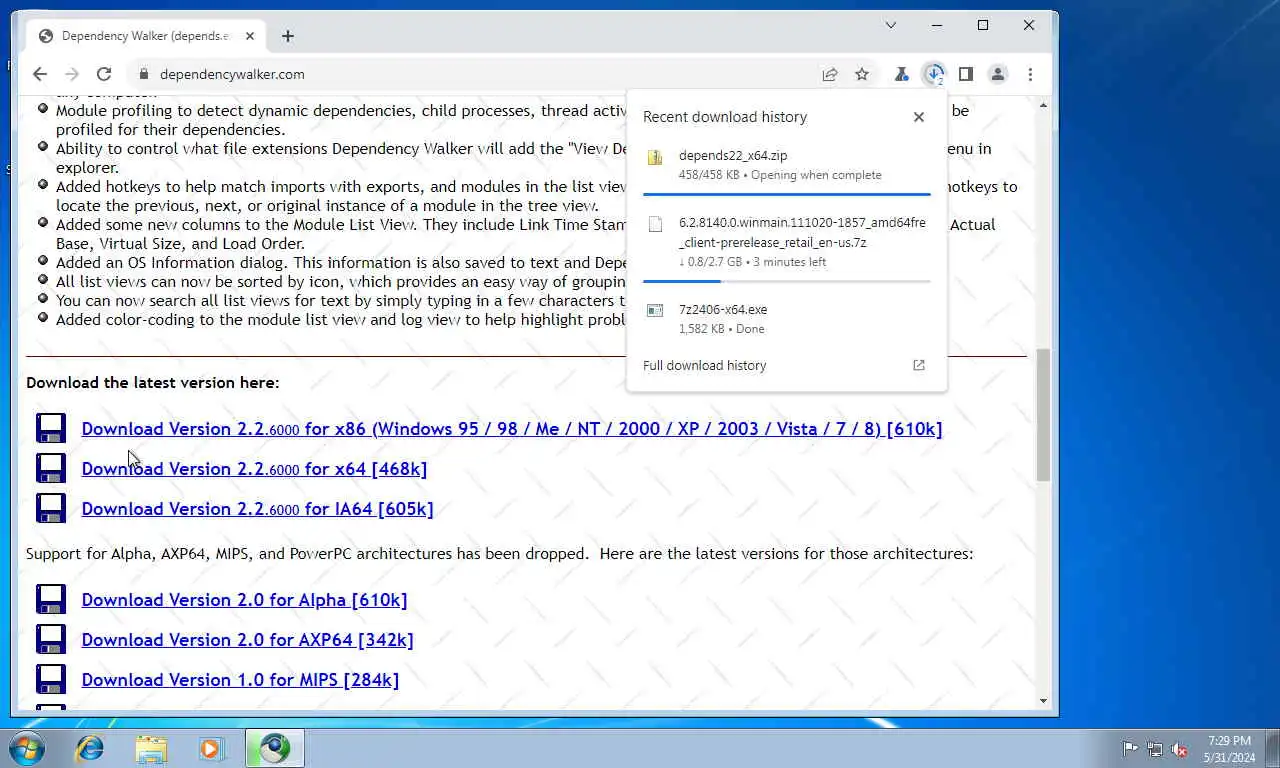The image size is (1280, 768).
Task: Open a new browser tab
Action: (x=288, y=36)
